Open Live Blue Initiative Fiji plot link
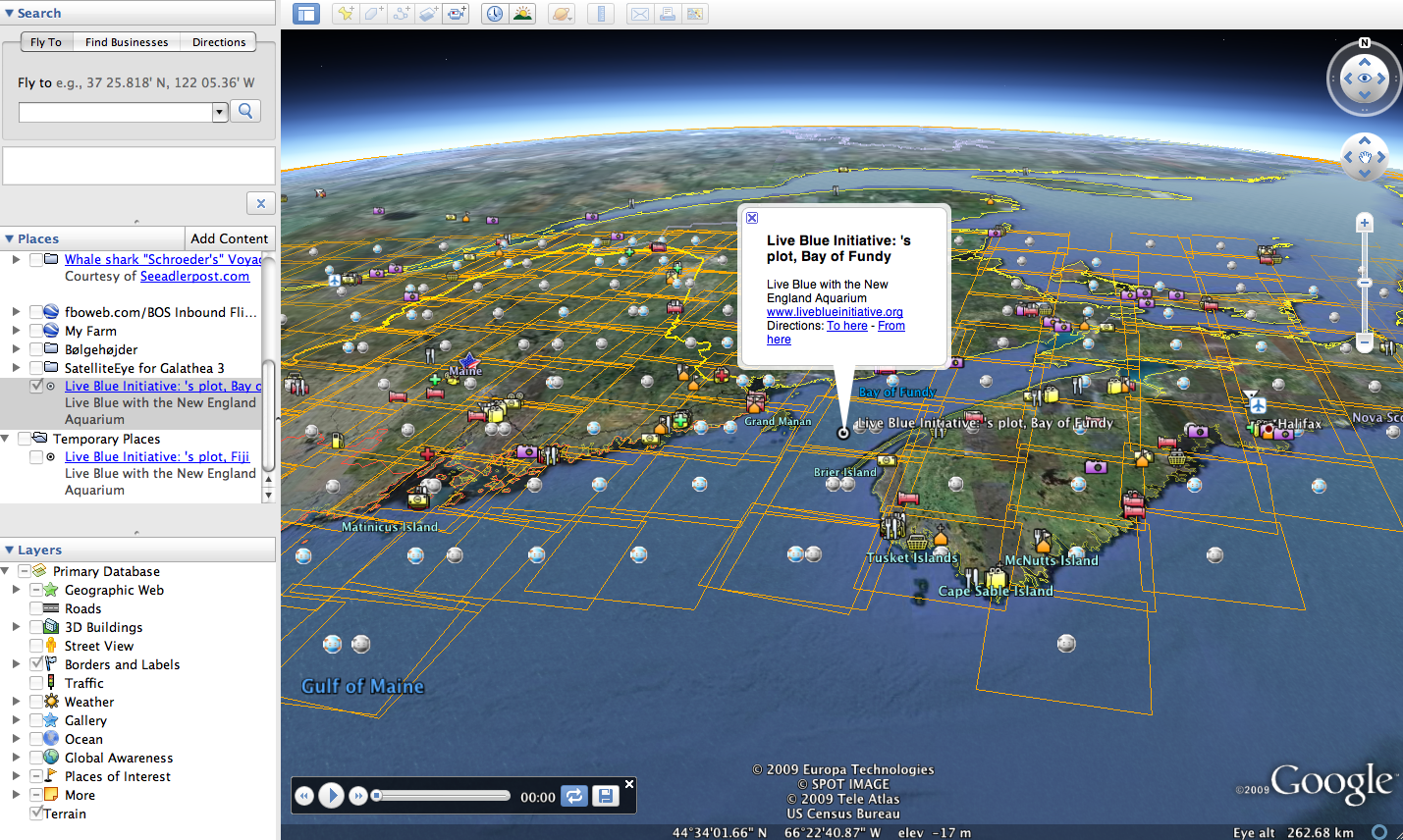This screenshot has width=1403, height=840. 157,456
